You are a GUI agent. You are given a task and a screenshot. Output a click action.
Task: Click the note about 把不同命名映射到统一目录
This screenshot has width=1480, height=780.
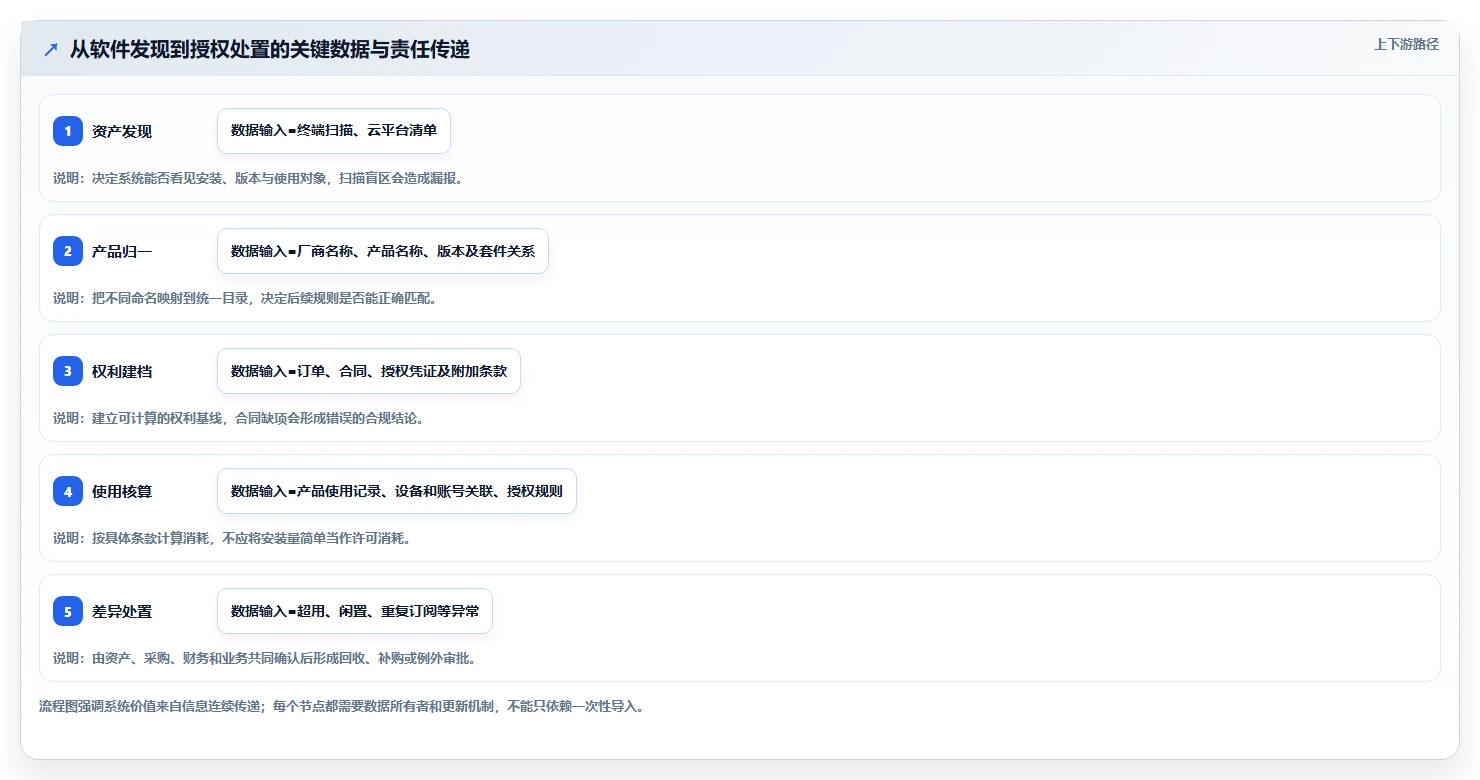pos(245,298)
